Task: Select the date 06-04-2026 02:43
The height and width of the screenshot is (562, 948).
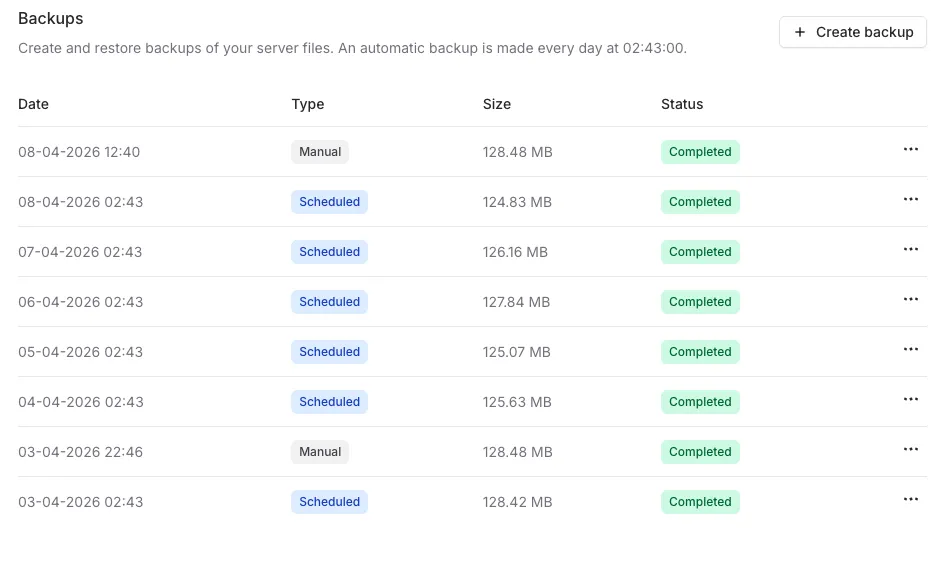Action: [80, 302]
